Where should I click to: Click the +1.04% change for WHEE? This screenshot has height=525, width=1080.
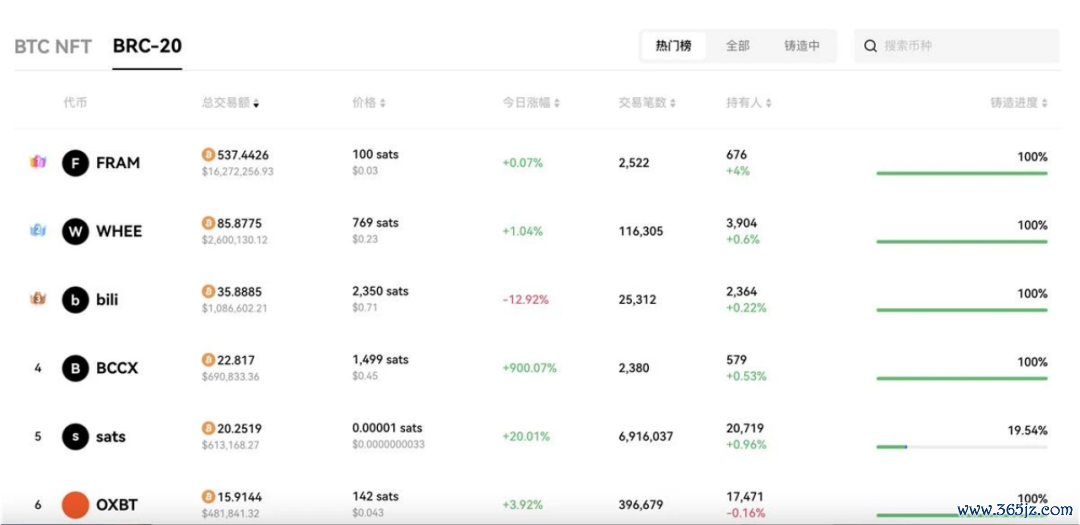point(522,231)
